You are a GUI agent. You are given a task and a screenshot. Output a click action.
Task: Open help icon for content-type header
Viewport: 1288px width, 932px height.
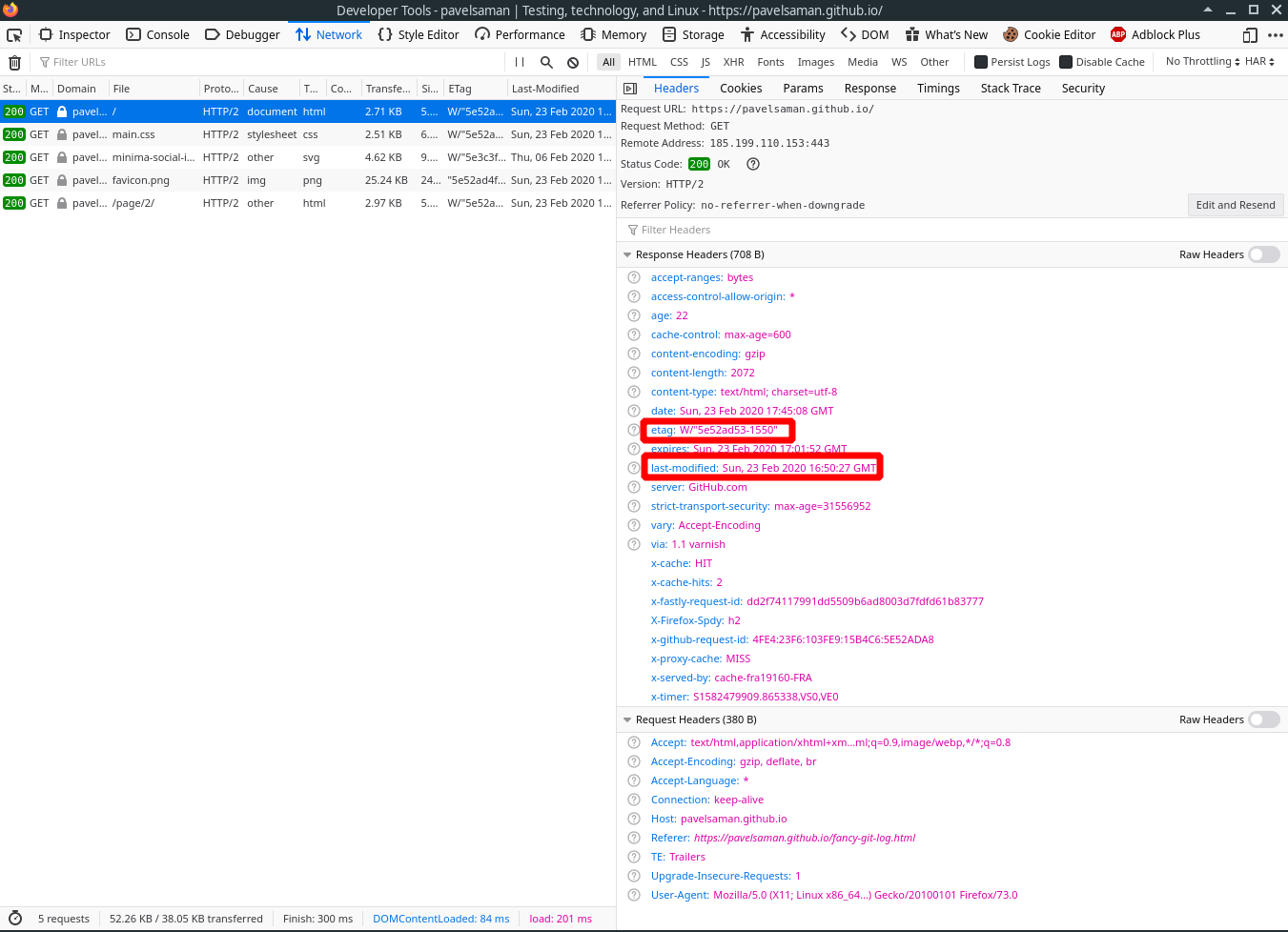tap(634, 392)
